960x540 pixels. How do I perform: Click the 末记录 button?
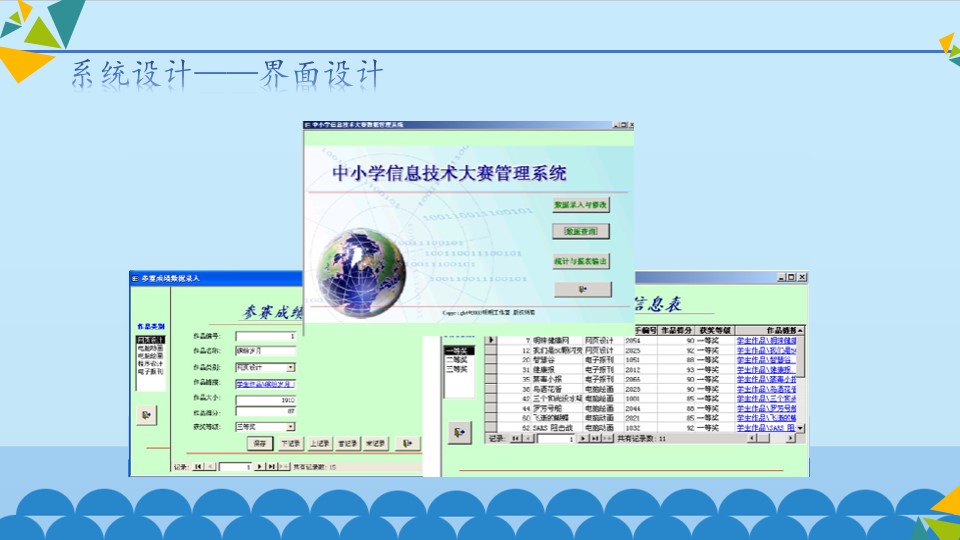pos(375,443)
